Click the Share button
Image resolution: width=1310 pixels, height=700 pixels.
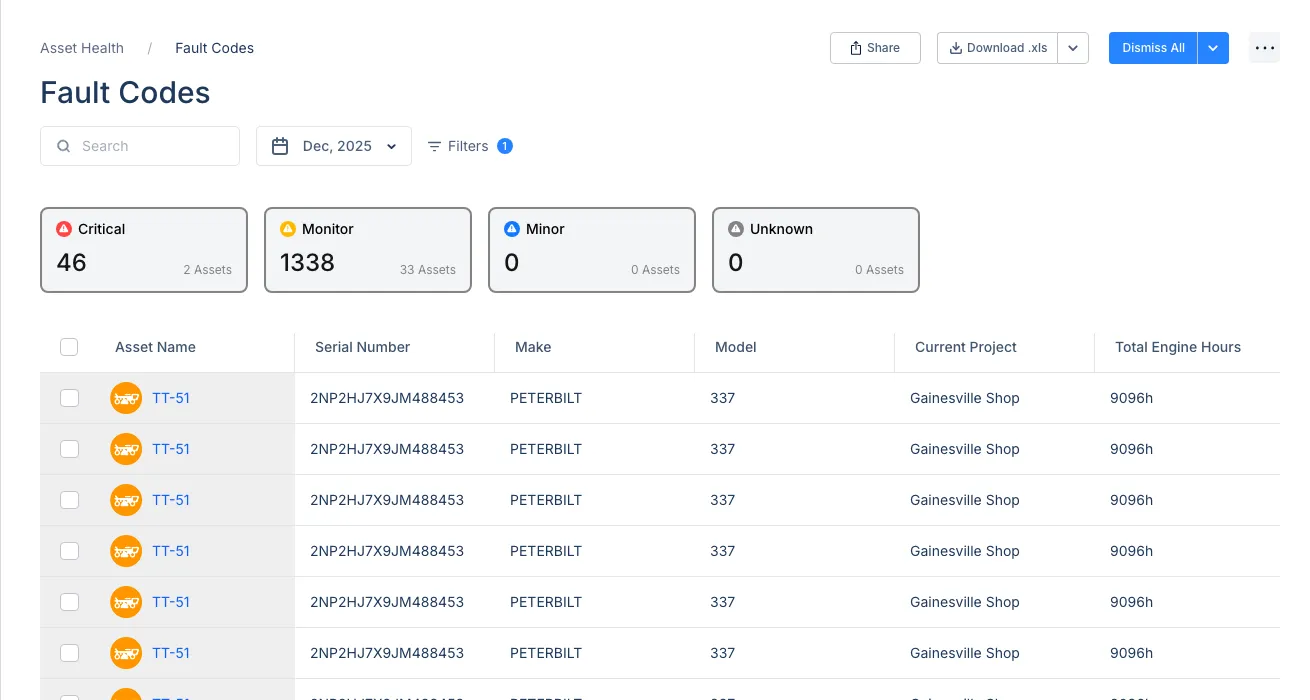[875, 48]
